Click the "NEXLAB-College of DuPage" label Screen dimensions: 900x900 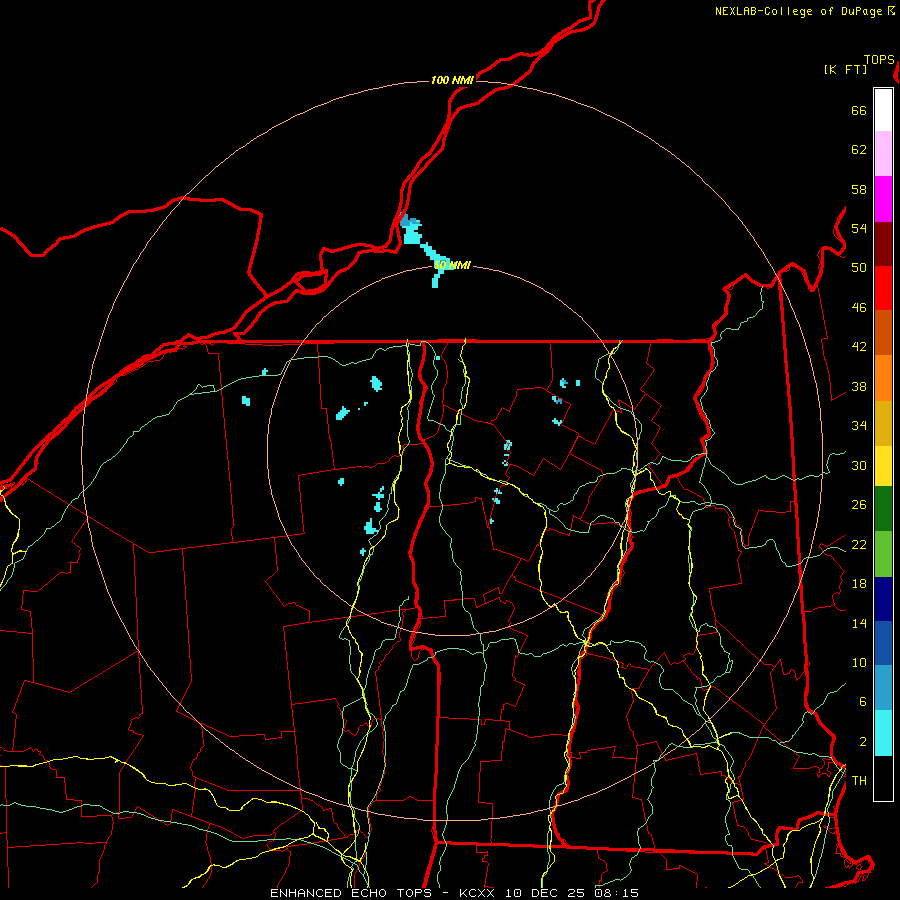tap(799, 11)
